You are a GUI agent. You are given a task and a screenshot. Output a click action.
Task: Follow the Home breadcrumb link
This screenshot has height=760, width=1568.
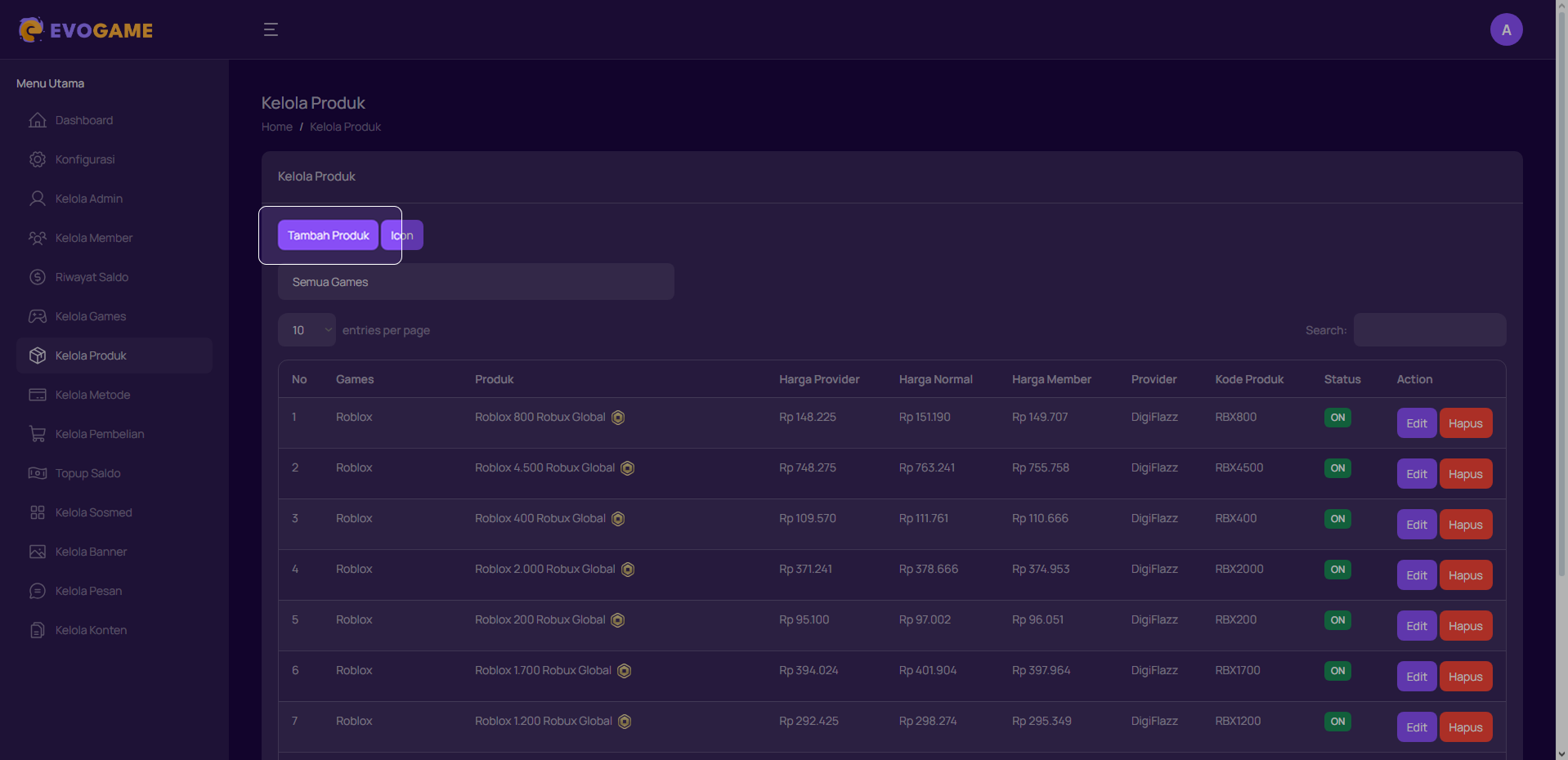(x=277, y=127)
